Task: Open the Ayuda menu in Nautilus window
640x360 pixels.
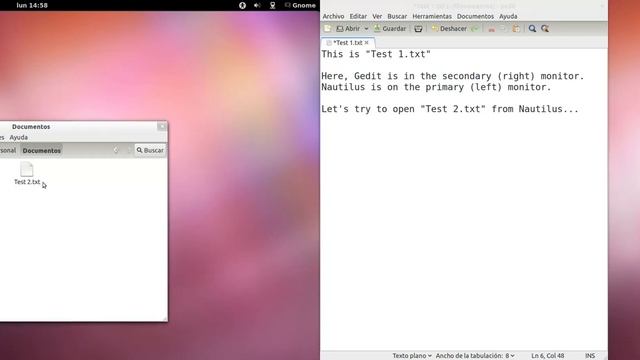Action: click(x=18, y=138)
